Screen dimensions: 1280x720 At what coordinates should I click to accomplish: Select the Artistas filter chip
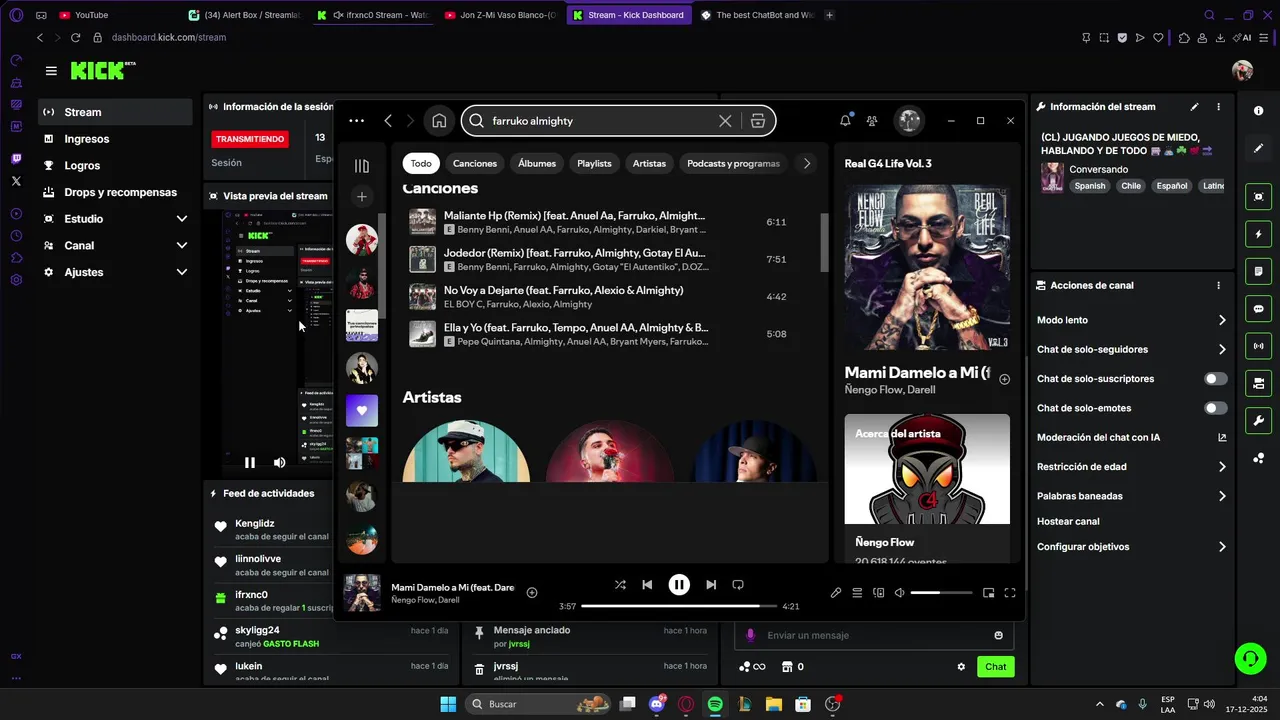(x=649, y=163)
